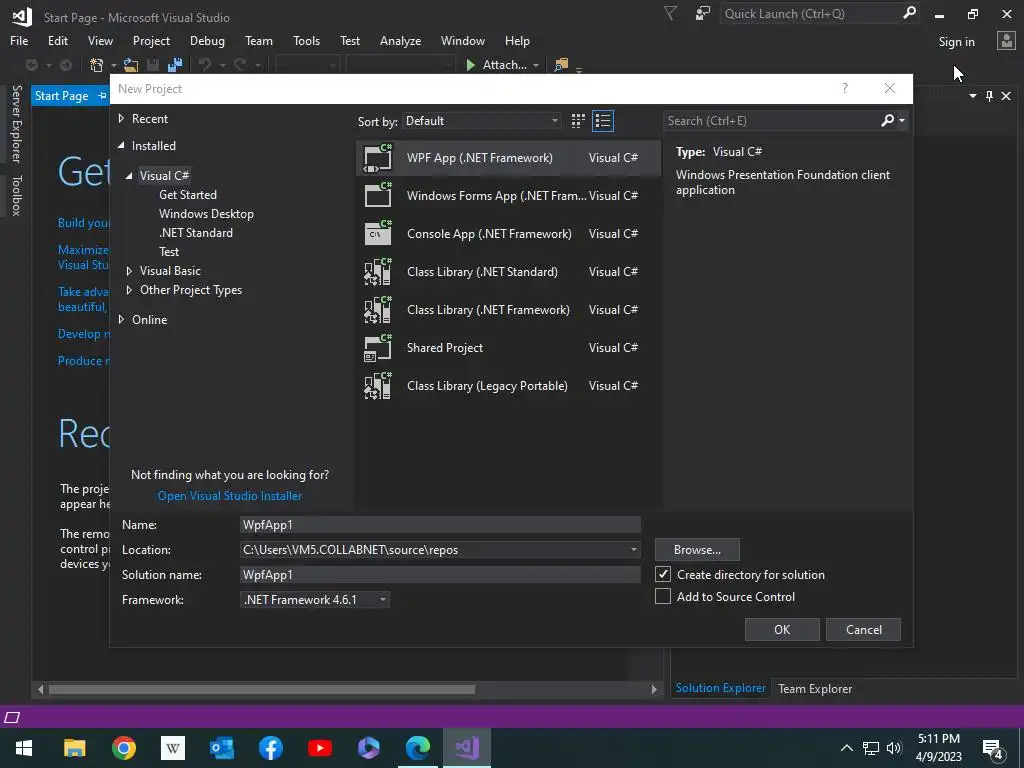
Task: Click the Solution name input field
Action: (440, 575)
